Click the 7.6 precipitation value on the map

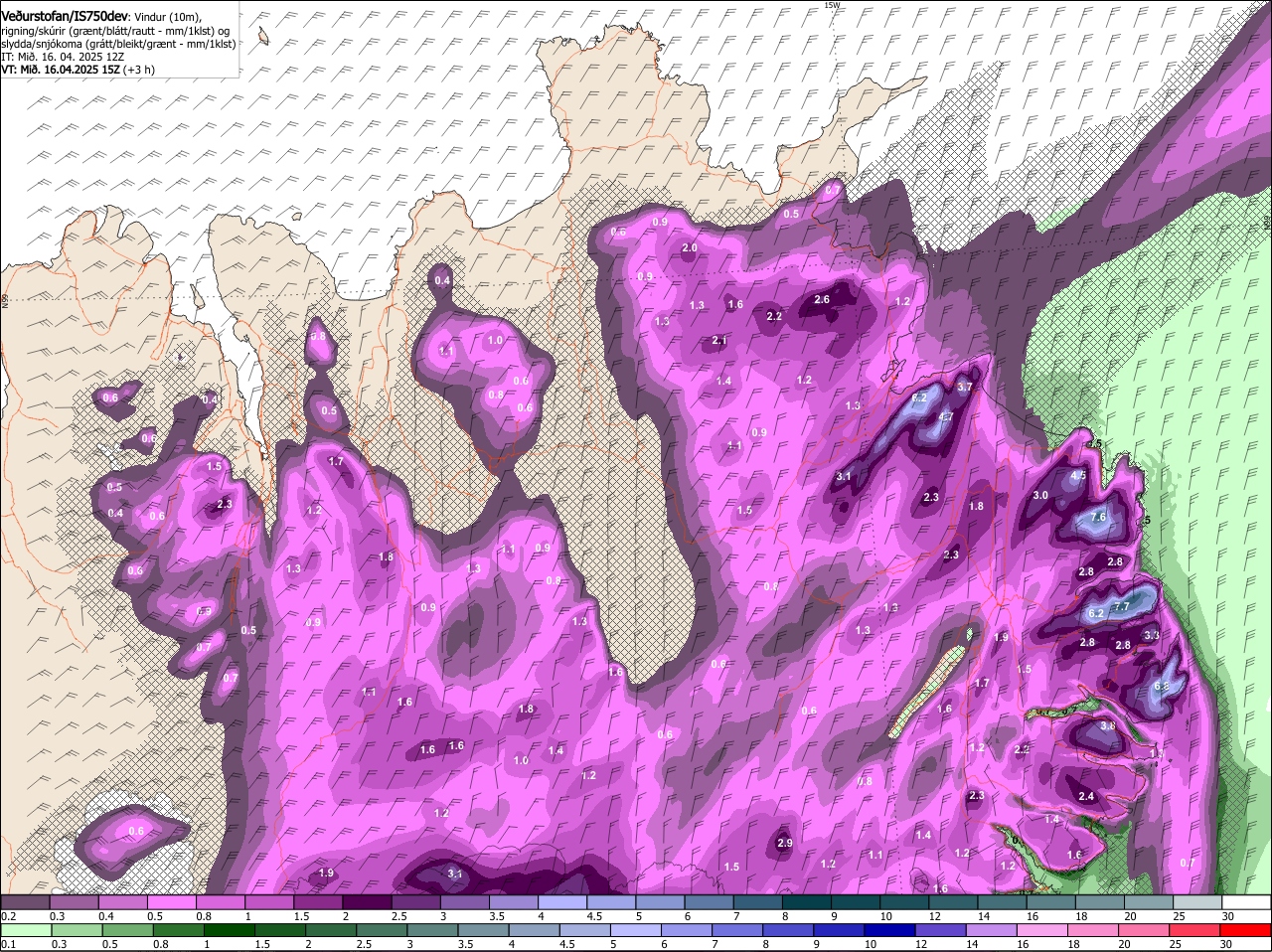tap(1098, 518)
